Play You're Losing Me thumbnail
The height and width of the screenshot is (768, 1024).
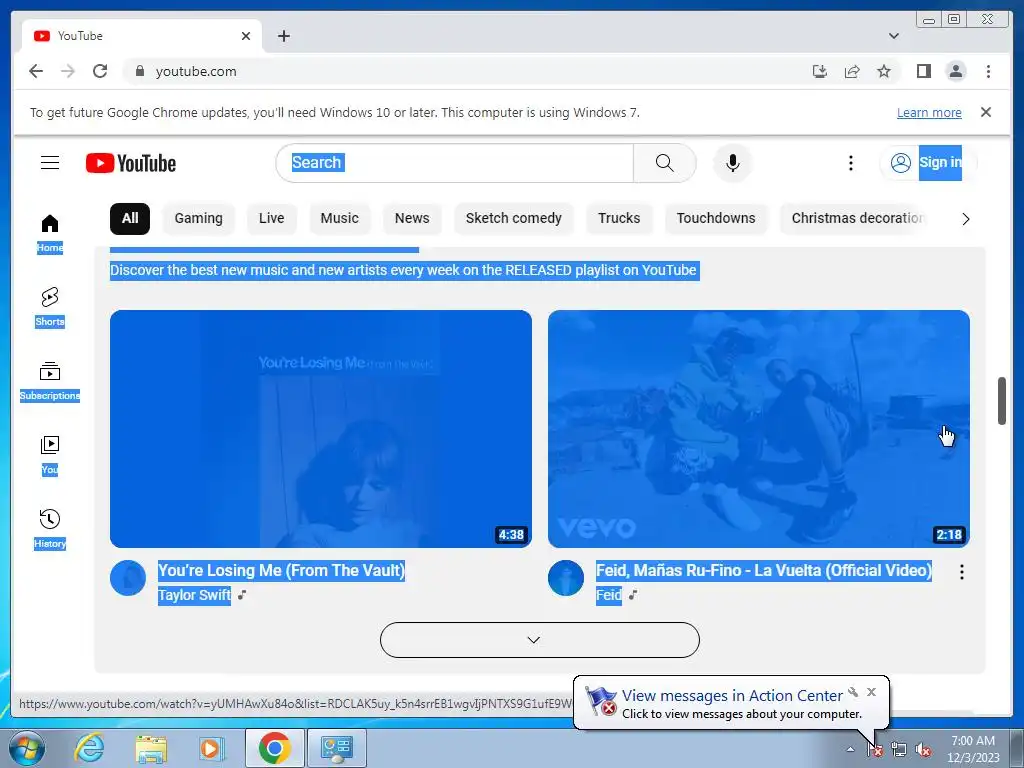click(321, 429)
